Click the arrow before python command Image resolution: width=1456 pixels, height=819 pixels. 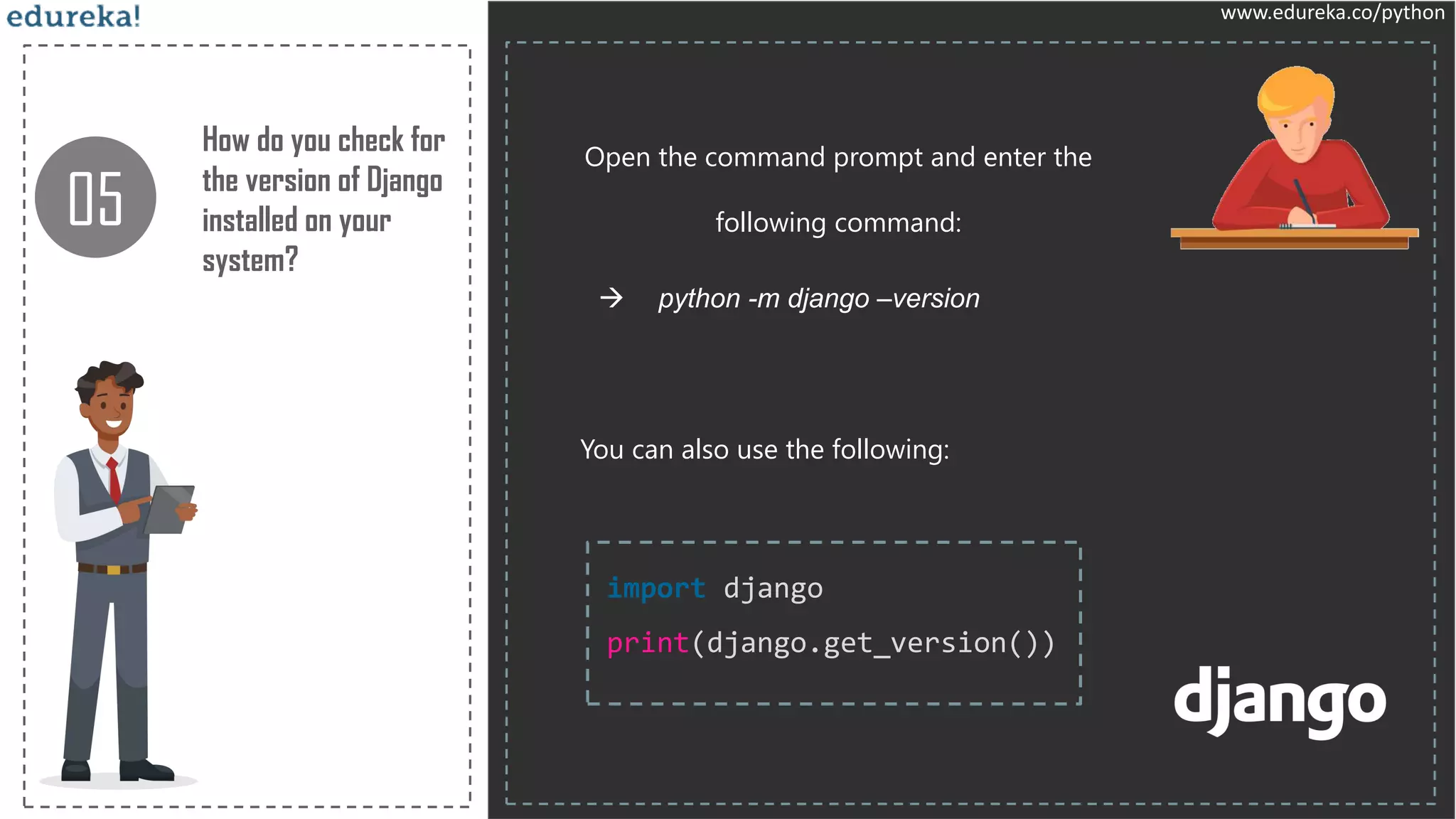[611, 298]
